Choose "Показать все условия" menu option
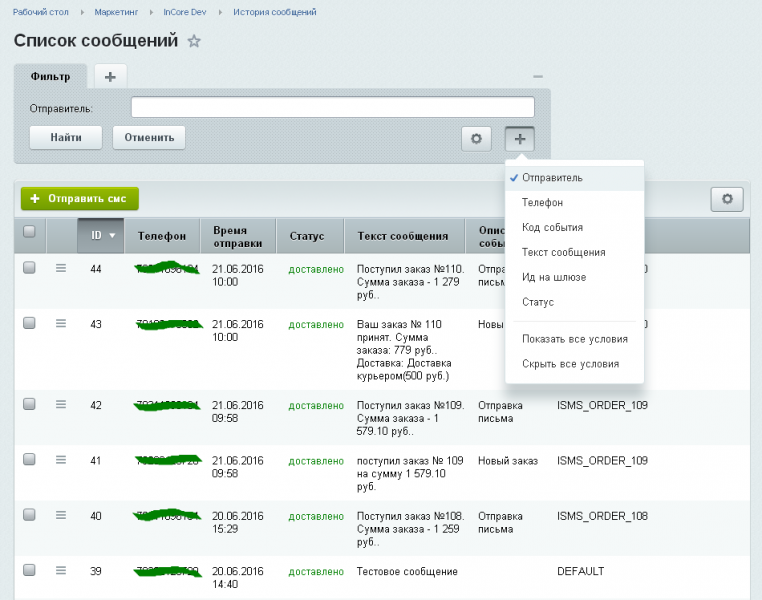 coord(574,339)
